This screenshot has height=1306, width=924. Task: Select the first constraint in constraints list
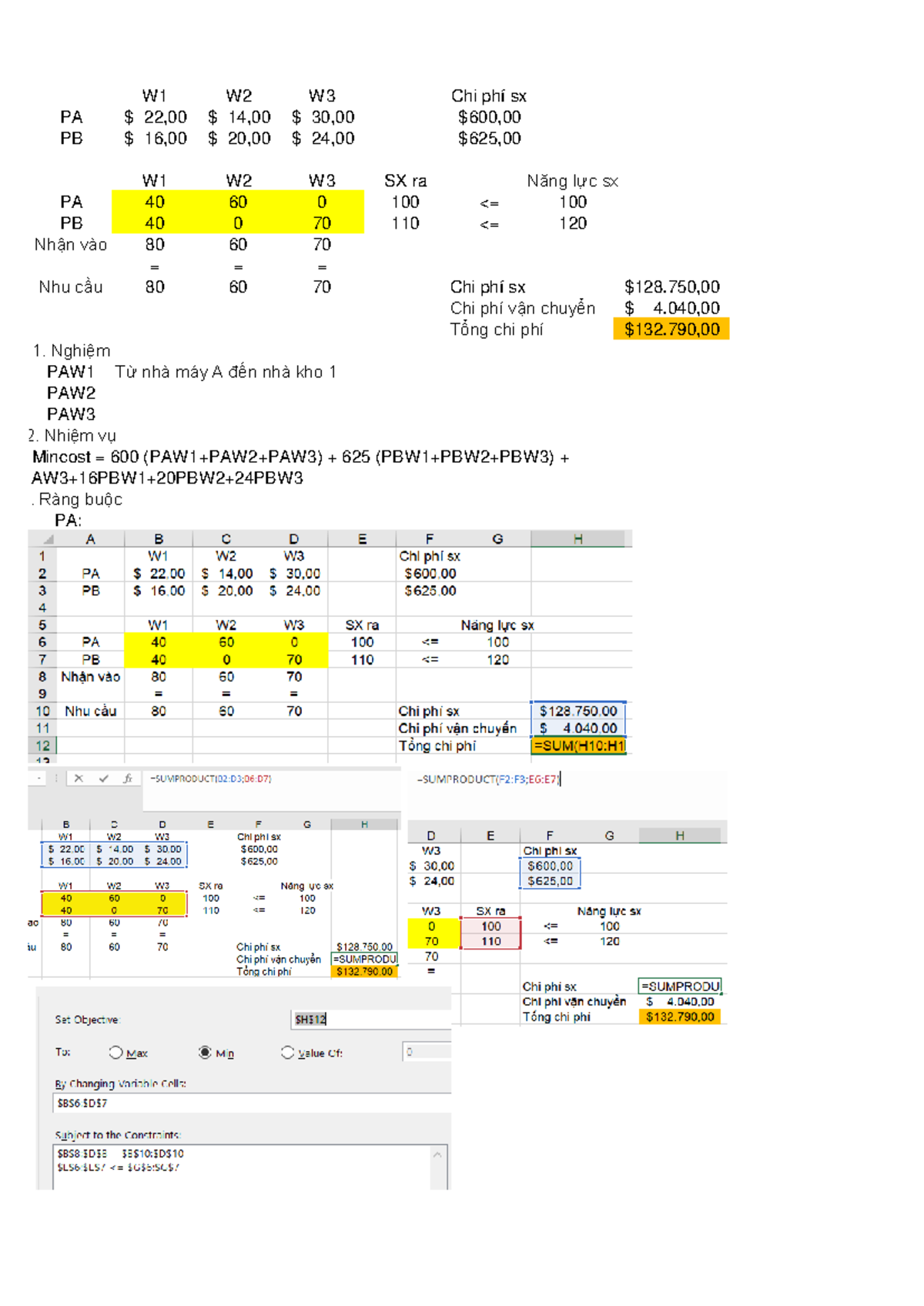tap(120, 1154)
